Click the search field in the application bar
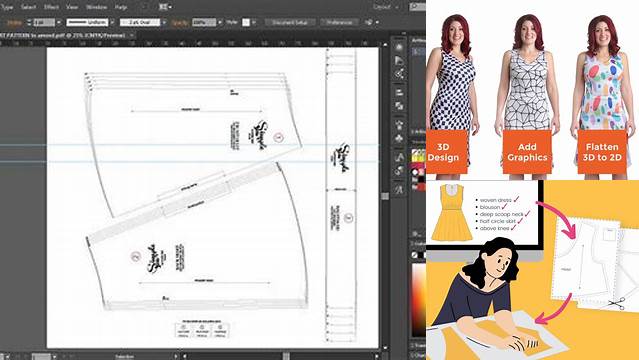This screenshot has width=639, height=360. (417, 7)
